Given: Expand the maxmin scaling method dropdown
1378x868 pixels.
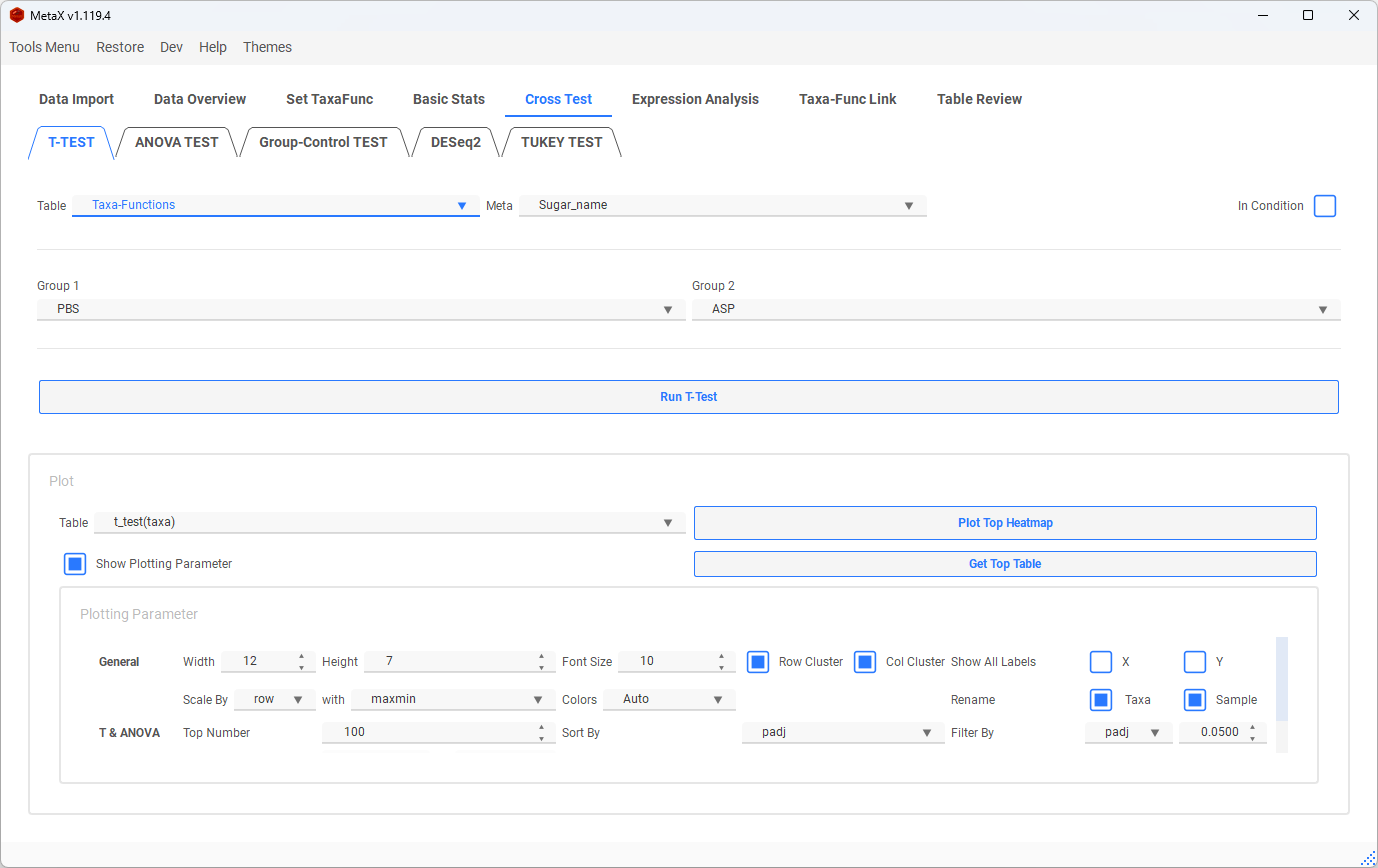Looking at the screenshot, I should [453, 699].
